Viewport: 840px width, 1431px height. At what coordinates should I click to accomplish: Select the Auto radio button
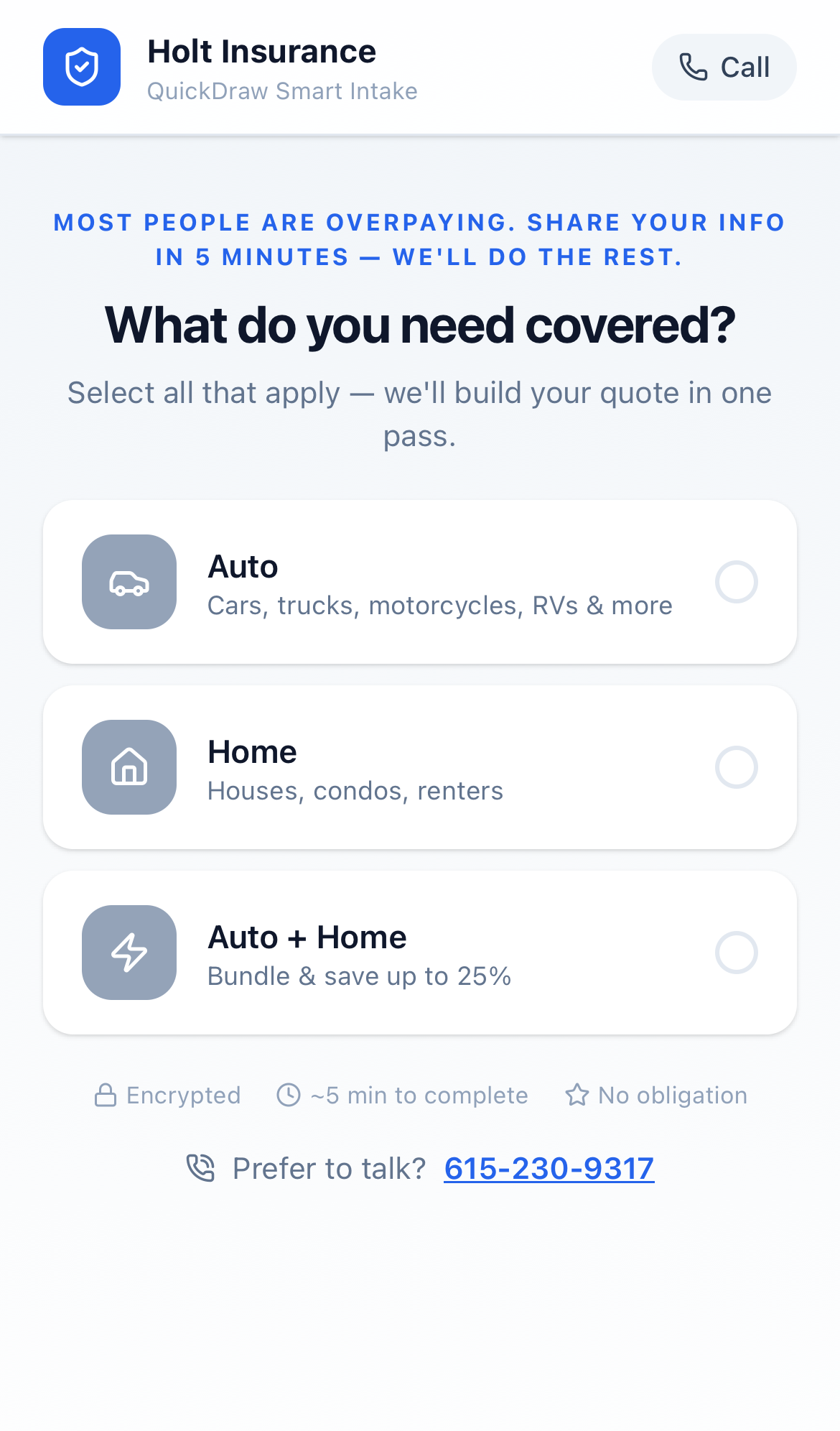pyautogui.click(x=736, y=582)
